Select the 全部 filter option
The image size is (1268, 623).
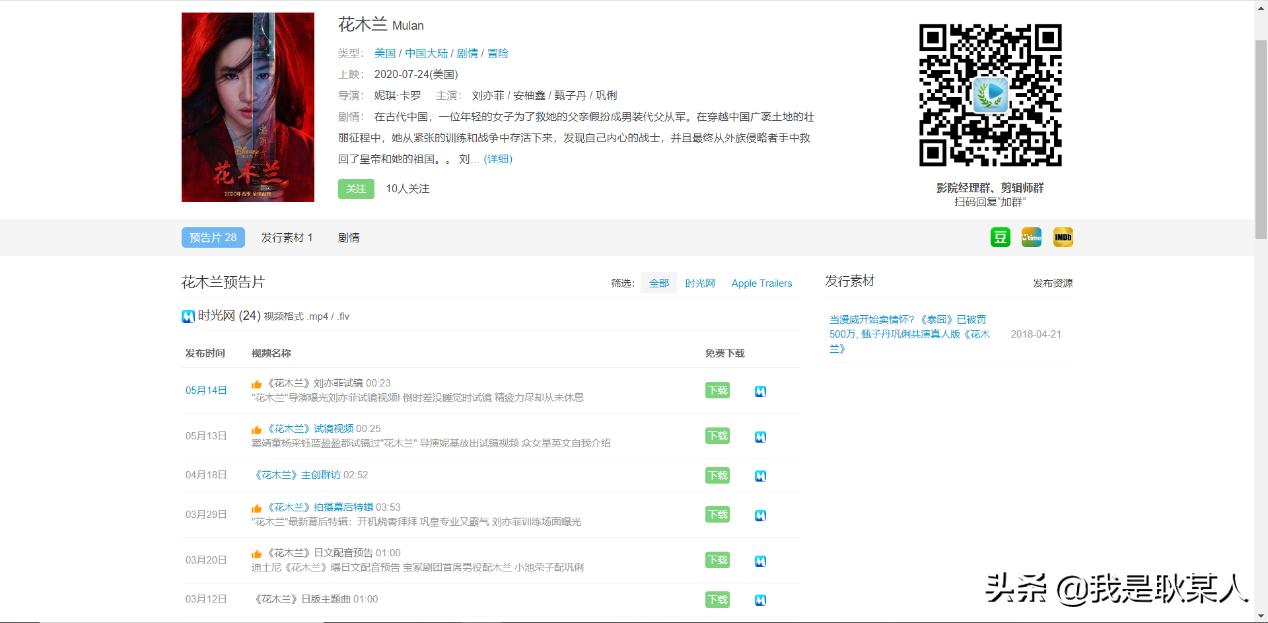[x=657, y=283]
